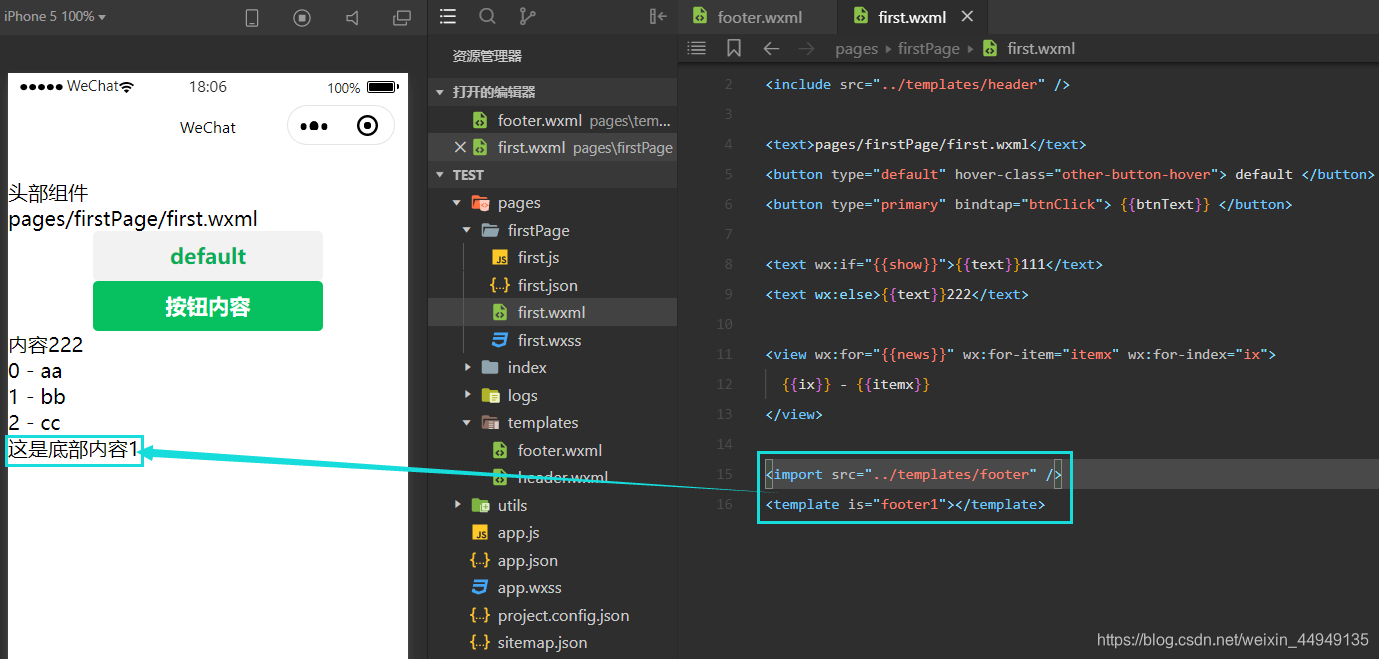Viewport: 1379px width, 659px height.
Task: Click the 资源管理器 panel title
Action: pos(487,56)
